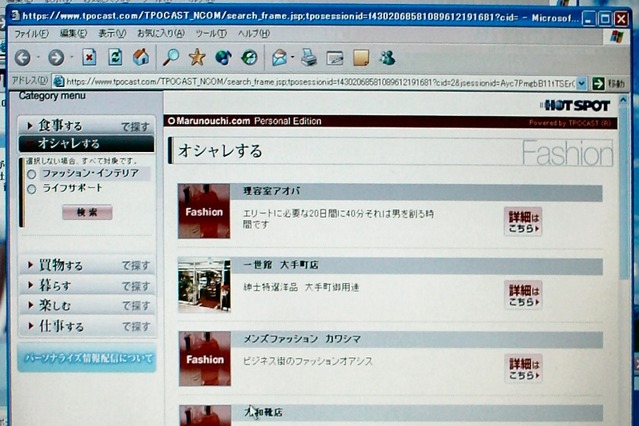Click the Messenger people icon
The width and height of the screenshot is (639, 426).
[x=387, y=58]
